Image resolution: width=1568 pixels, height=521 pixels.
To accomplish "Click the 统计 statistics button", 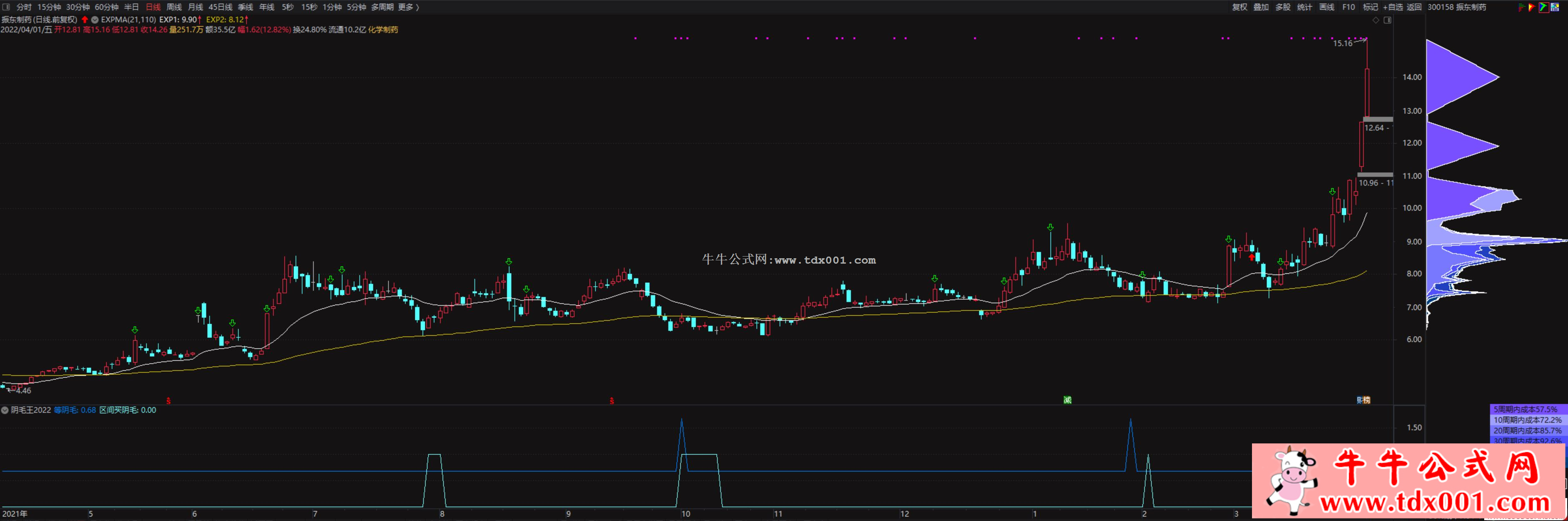I will click(1305, 8).
